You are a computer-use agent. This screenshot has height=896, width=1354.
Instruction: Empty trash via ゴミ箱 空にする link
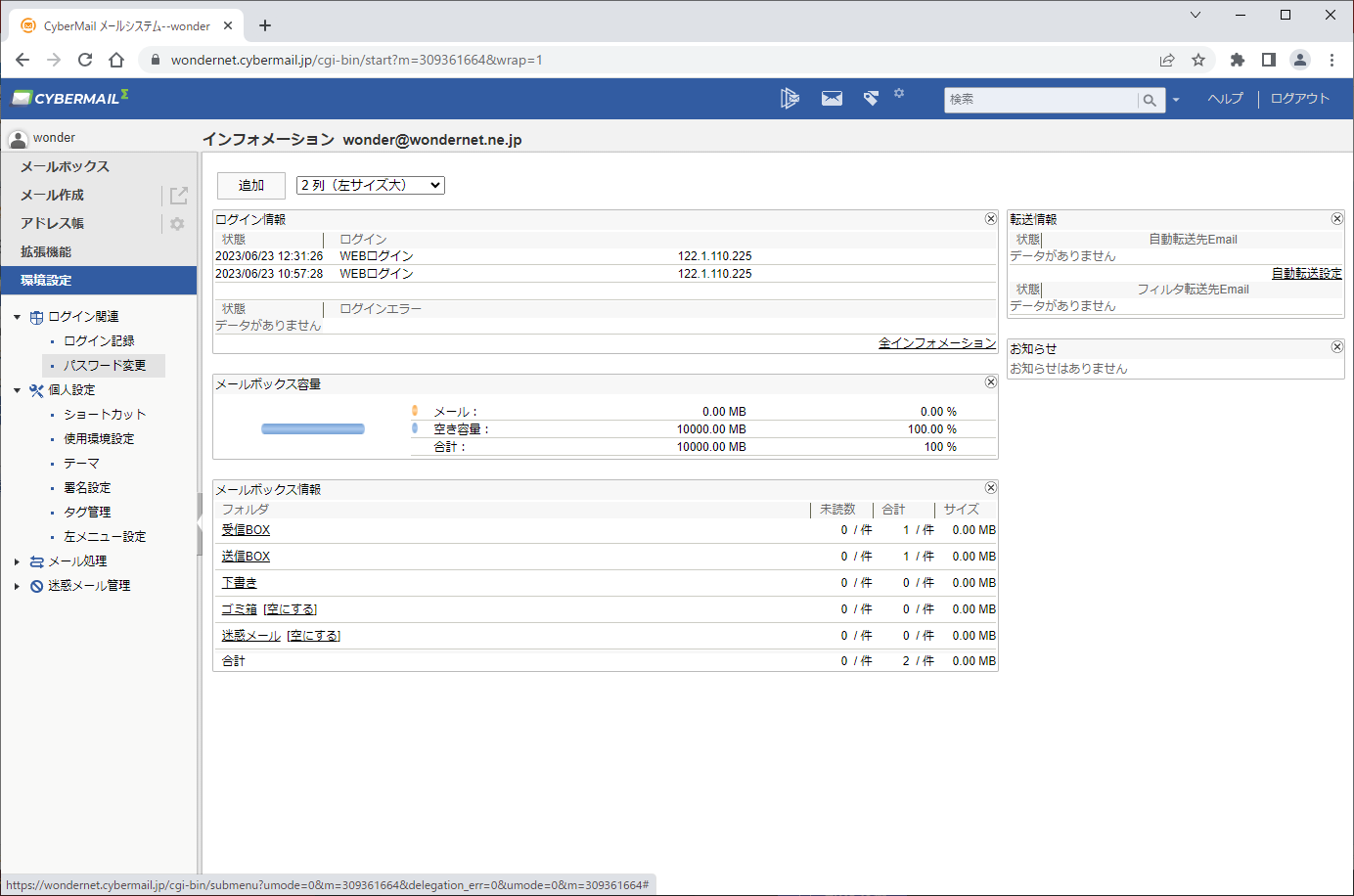point(291,609)
